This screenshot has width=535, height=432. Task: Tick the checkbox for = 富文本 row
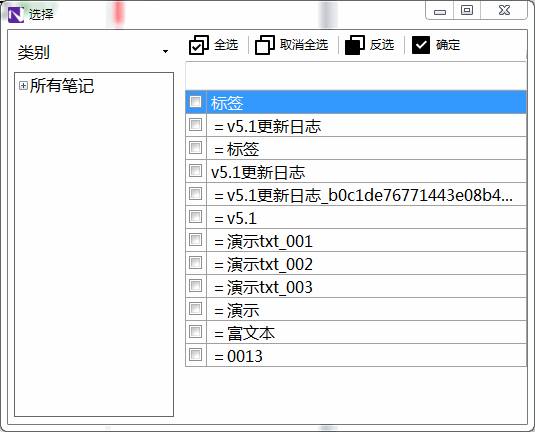196,332
